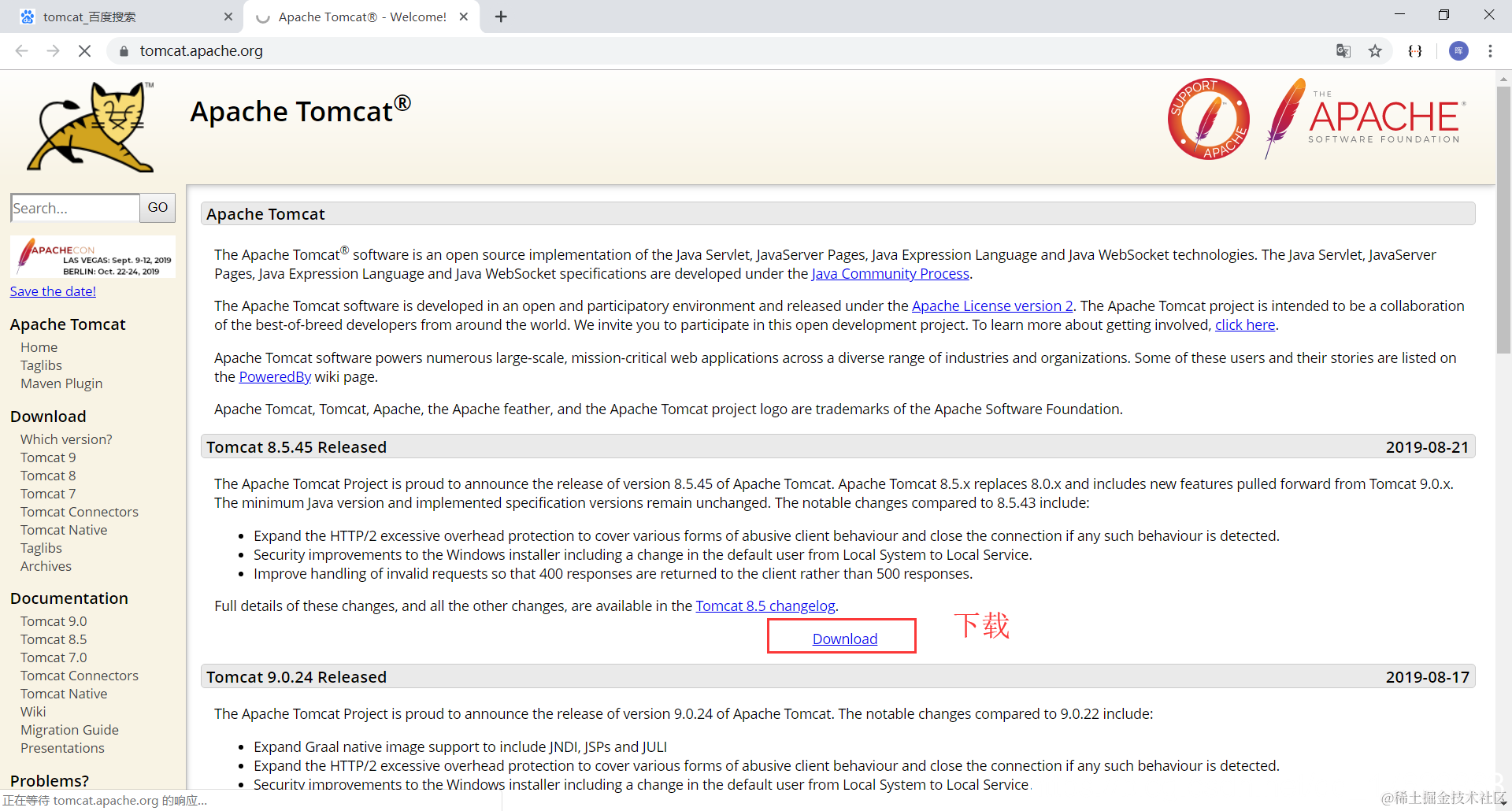Click the scrollbar up arrow
This screenshot has height=811, width=1512.
coord(1503,78)
